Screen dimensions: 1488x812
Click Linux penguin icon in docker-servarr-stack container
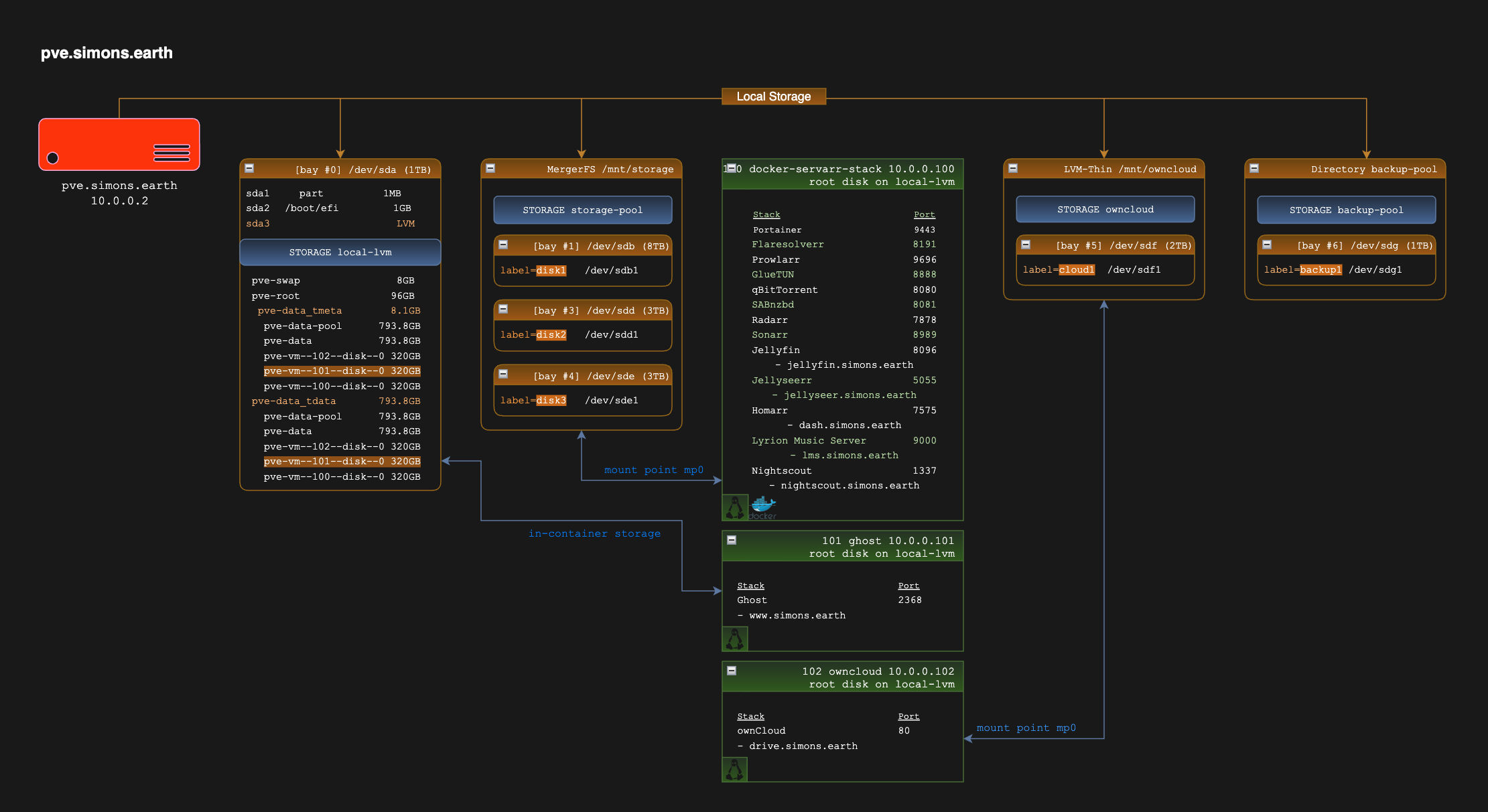tap(735, 508)
